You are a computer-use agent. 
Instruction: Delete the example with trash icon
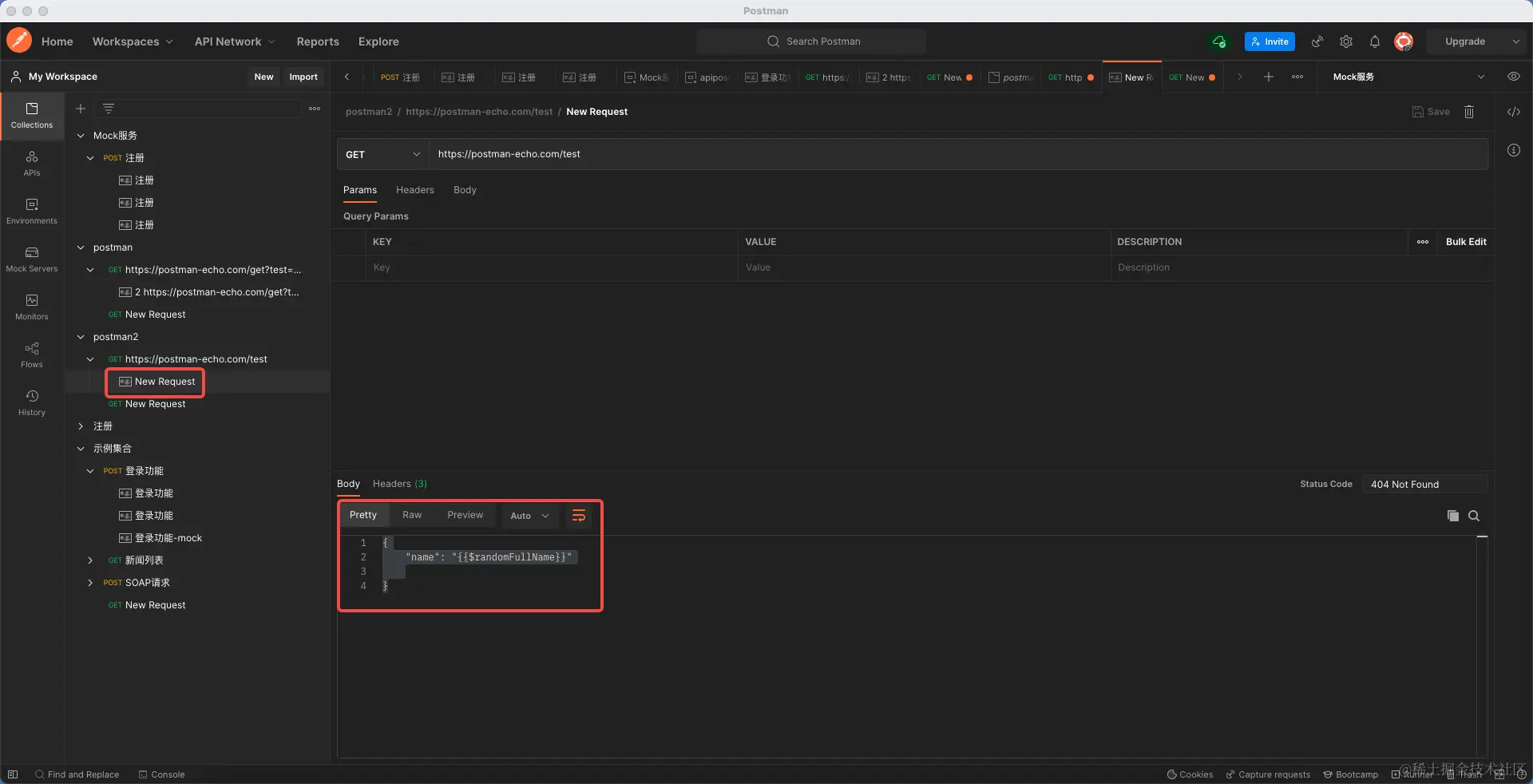pyautogui.click(x=1469, y=112)
